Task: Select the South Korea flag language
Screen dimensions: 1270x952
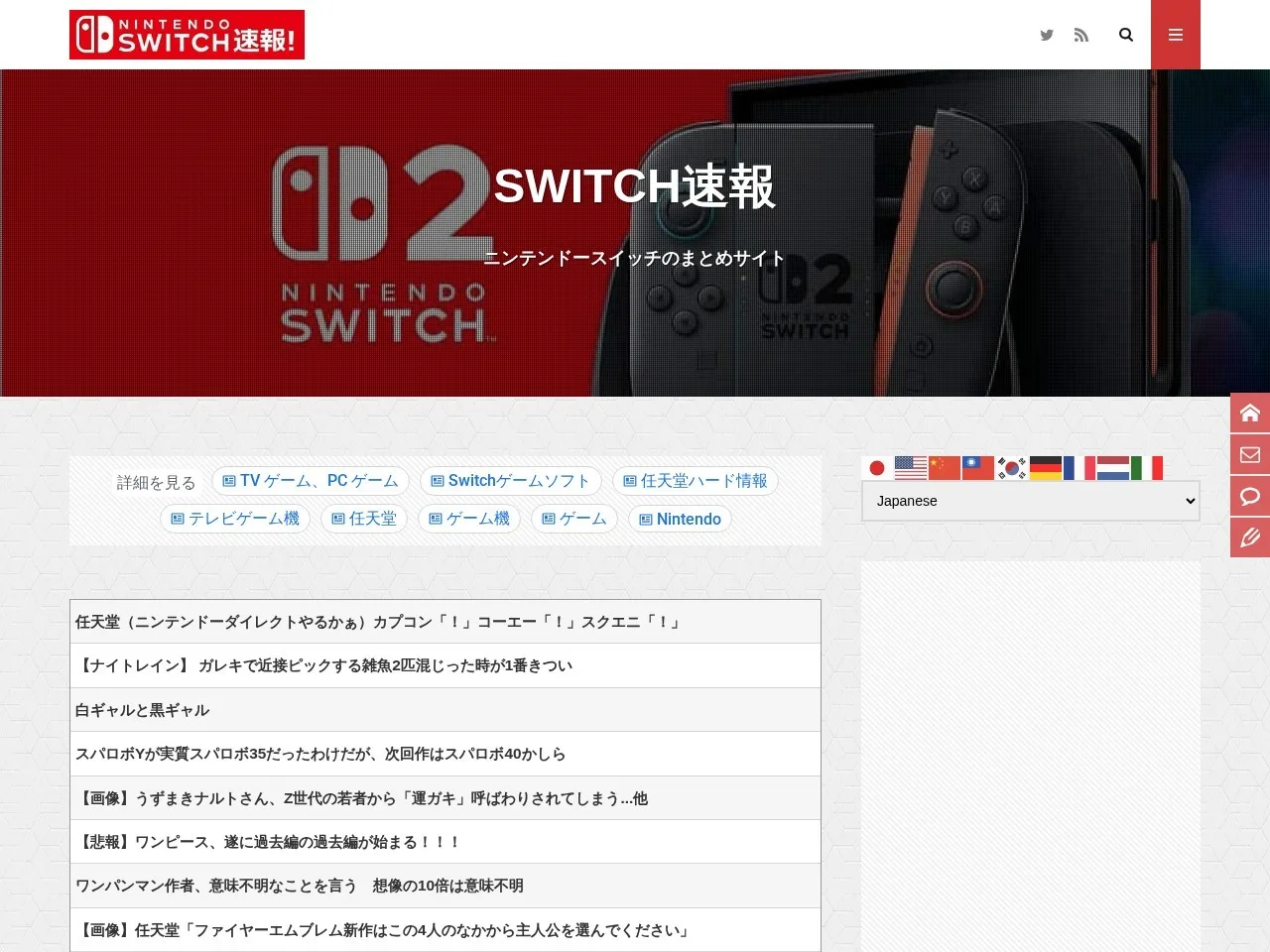Action: pyautogui.click(x=1012, y=468)
